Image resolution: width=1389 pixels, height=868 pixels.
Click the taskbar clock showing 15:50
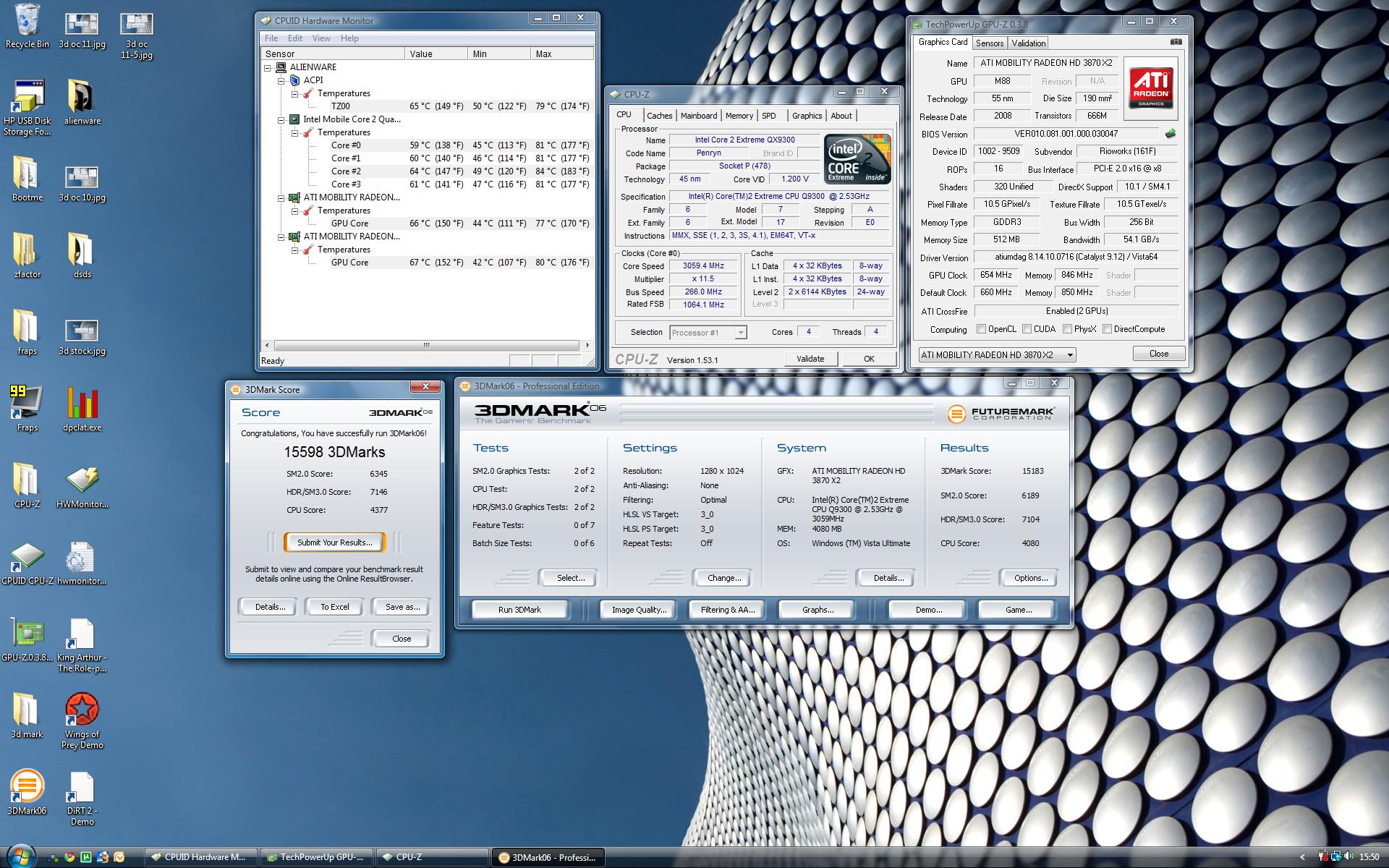[x=1369, y=857]
